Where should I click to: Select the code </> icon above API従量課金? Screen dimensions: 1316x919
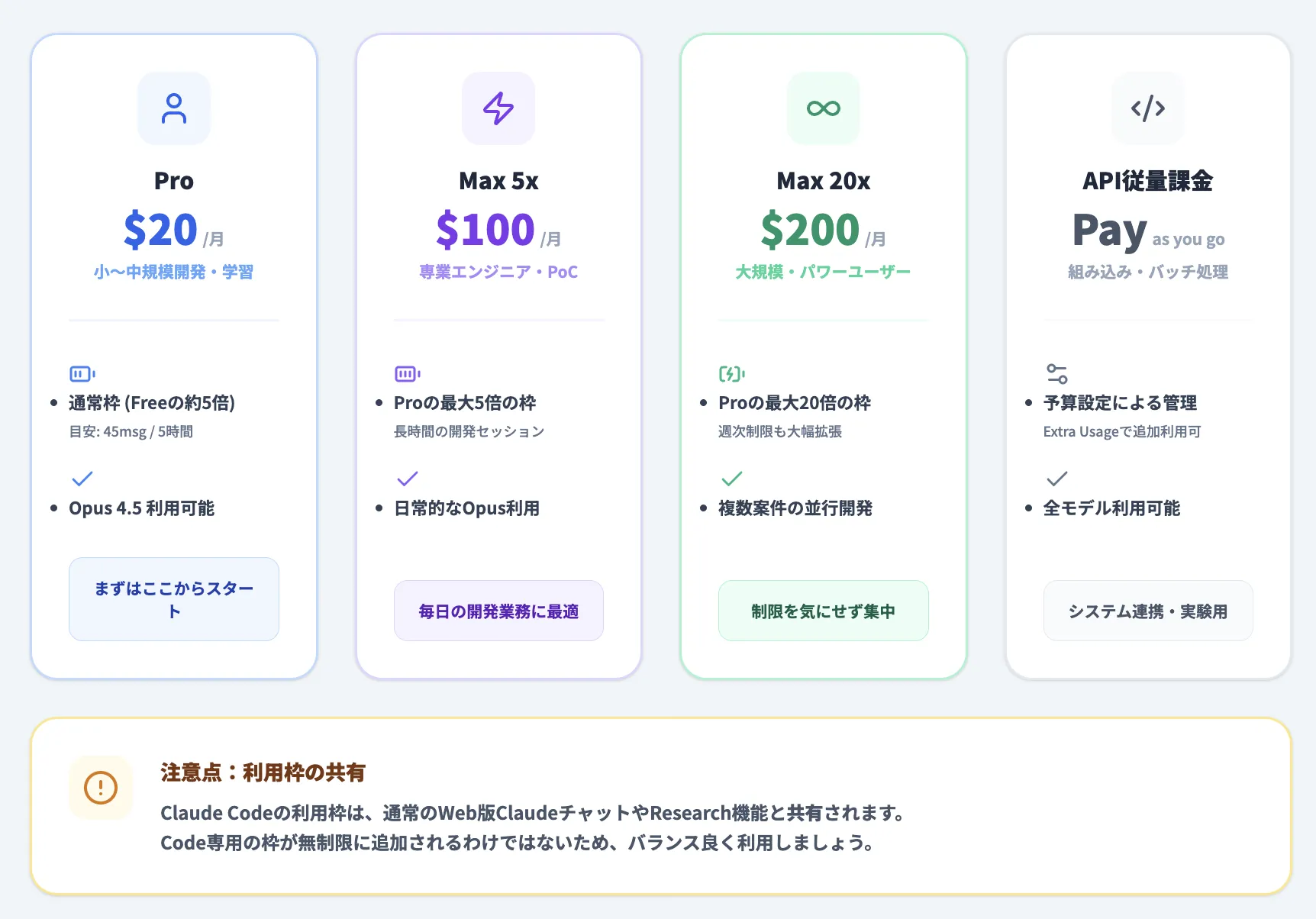click(x=1147, y=108)
